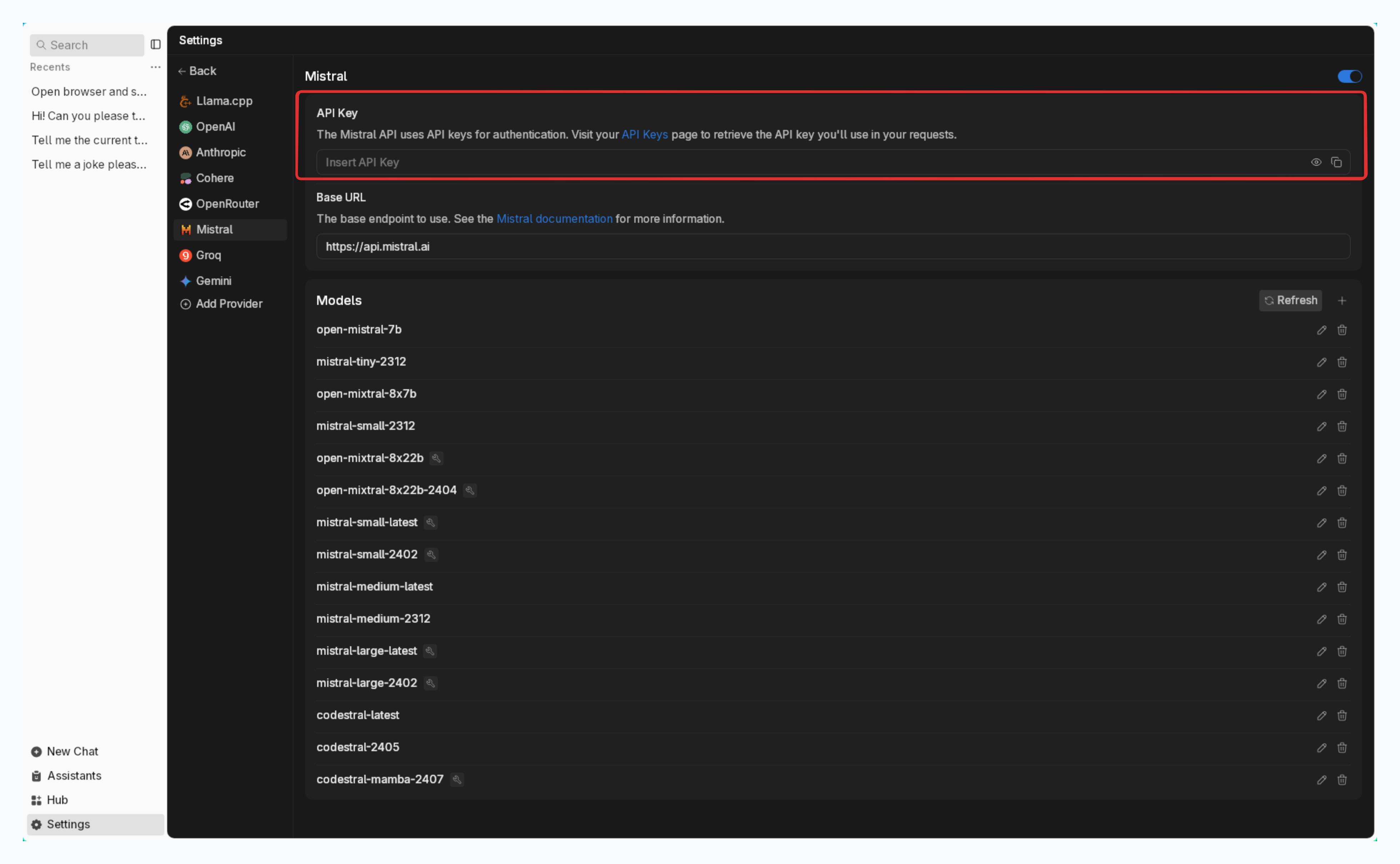1400x864 pixels.
Task: Delete the codestral-latest model
Action: 1342,715
